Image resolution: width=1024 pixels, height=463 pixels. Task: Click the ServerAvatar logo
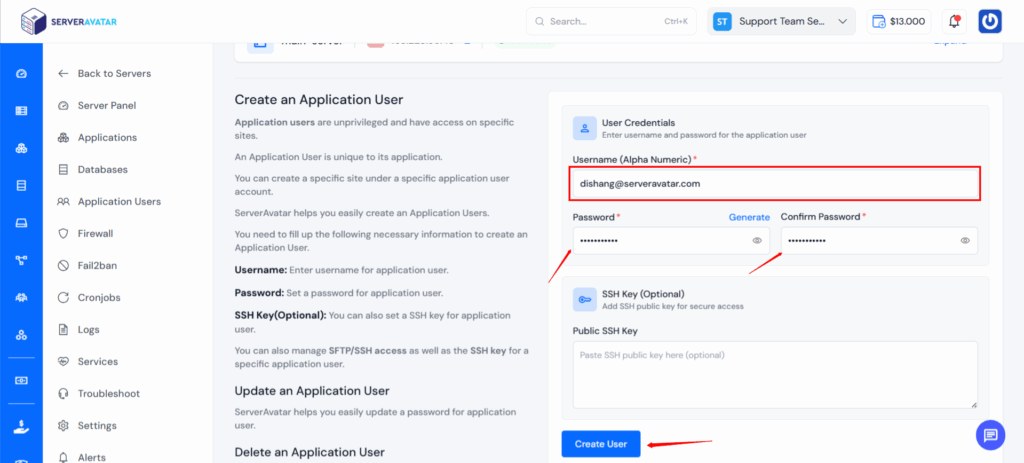62,20
